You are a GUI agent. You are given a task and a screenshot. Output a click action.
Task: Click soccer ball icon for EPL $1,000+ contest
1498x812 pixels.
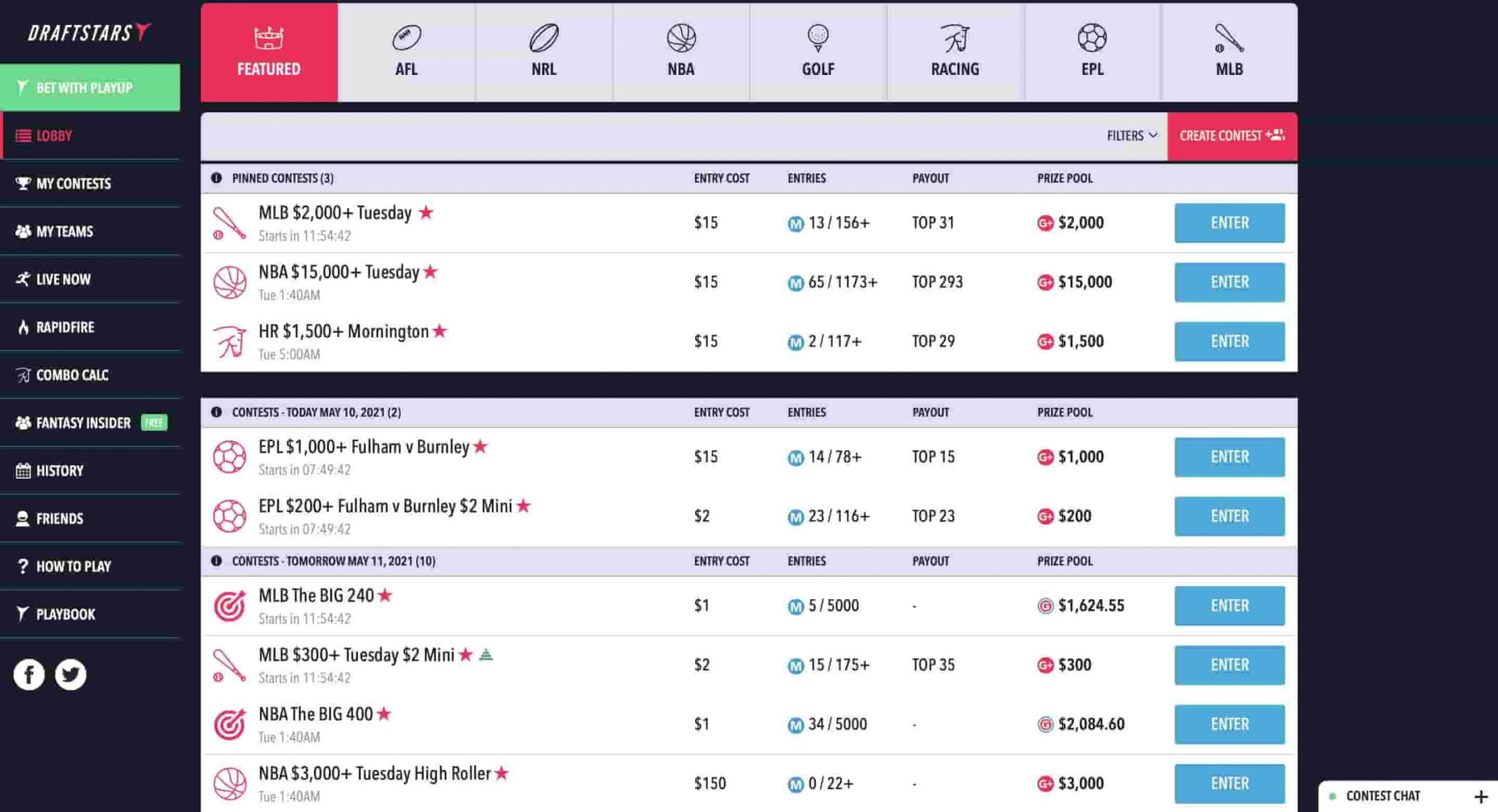229,457
